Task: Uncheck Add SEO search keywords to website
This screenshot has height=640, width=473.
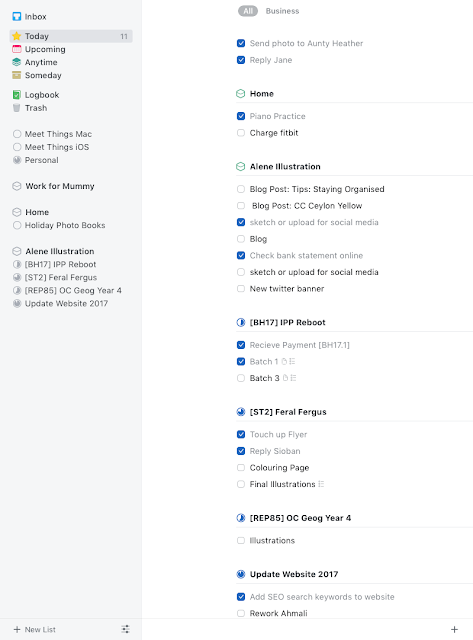Action: 241,597
